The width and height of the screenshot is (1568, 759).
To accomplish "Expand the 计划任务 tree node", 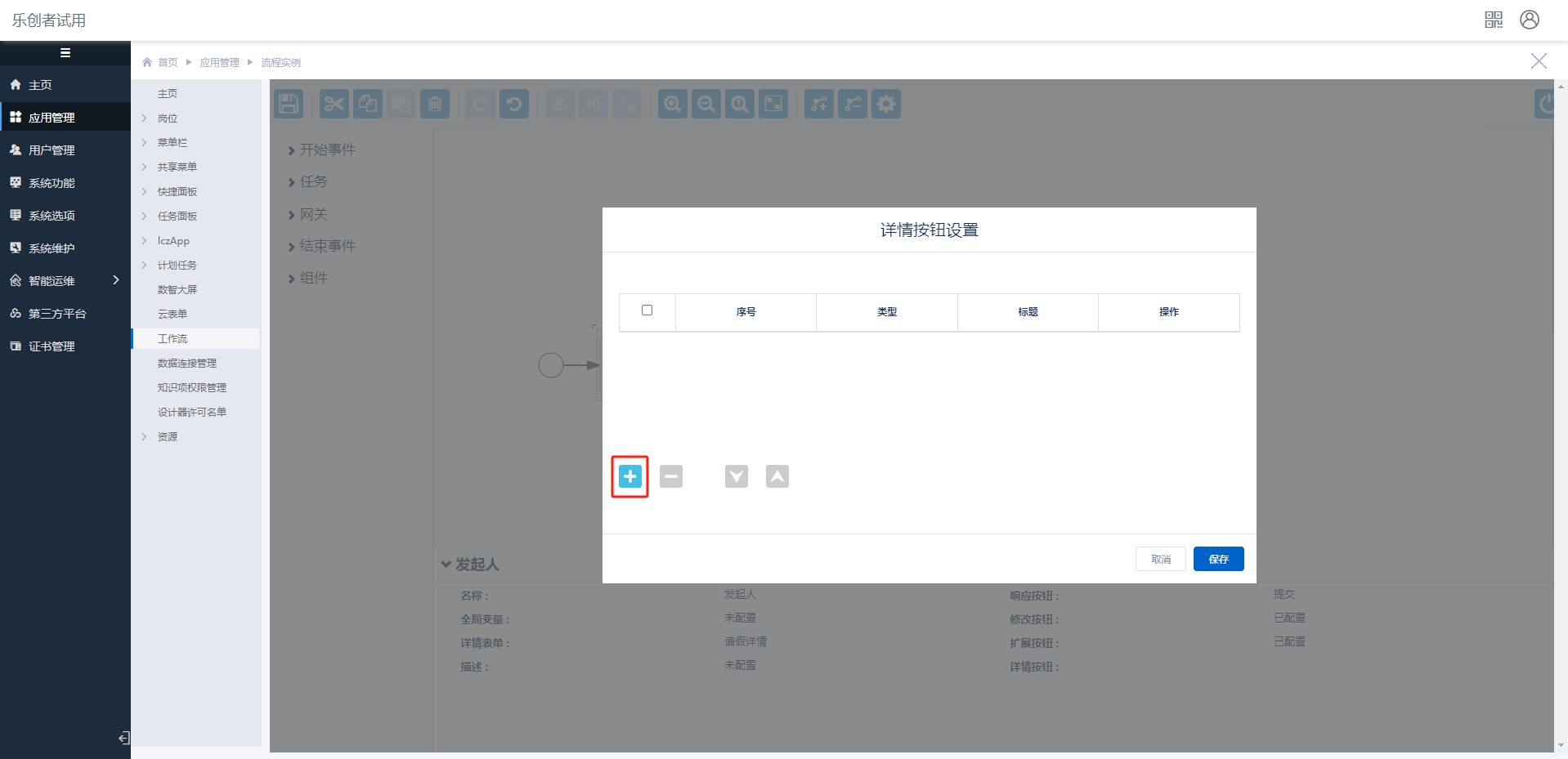I will [x=145, y=266].
